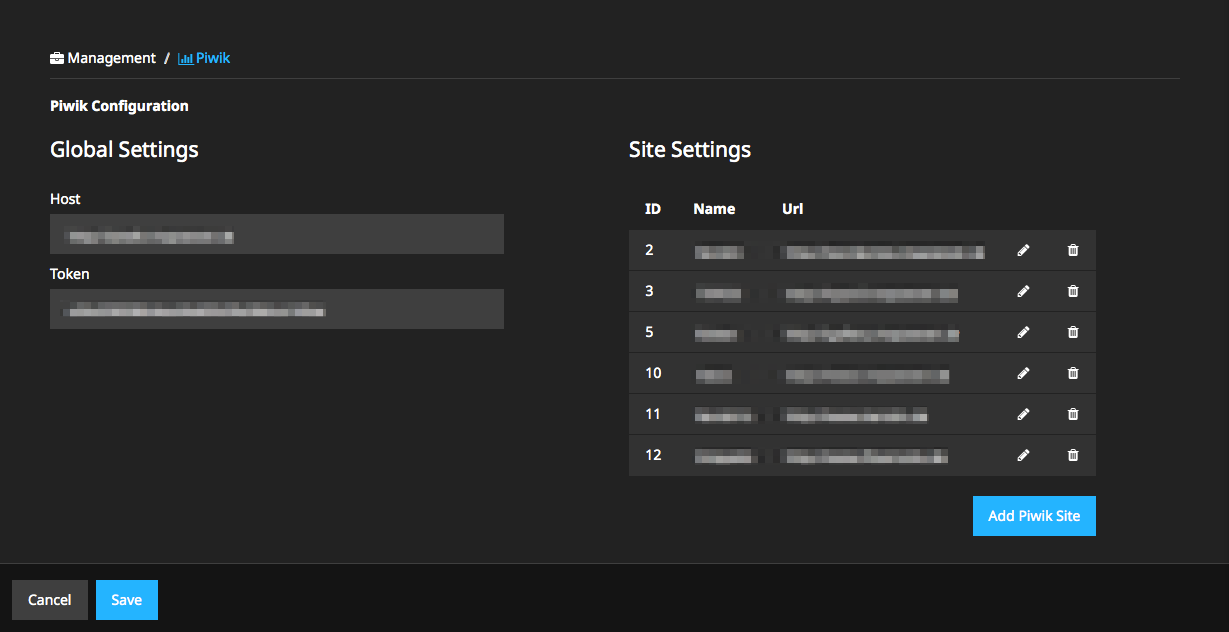The height and width of the screenshot is (632, 1229).
Task: Delete the site with ID 12
Action: (1073, 455)
